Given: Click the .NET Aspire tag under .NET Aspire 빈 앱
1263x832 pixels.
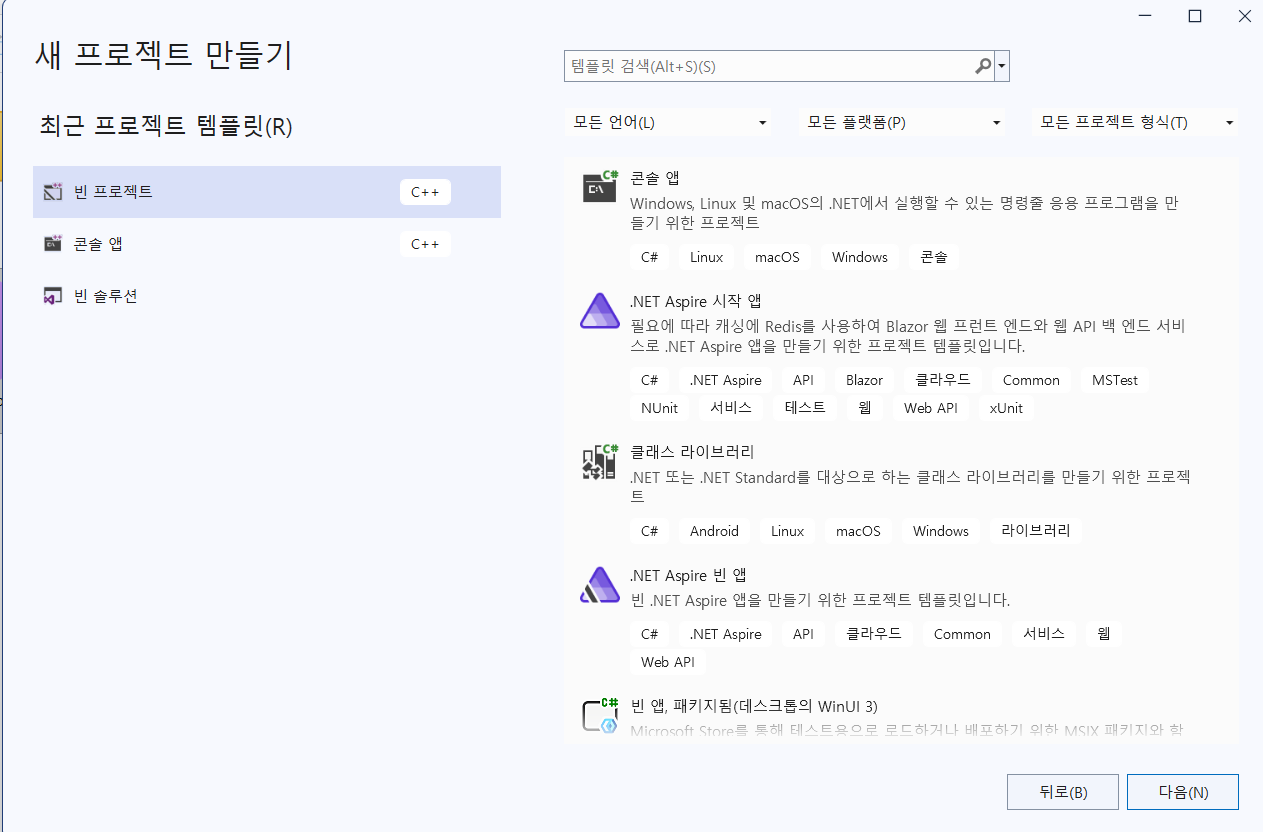Looking at the screenshot, I should [726, 634].
